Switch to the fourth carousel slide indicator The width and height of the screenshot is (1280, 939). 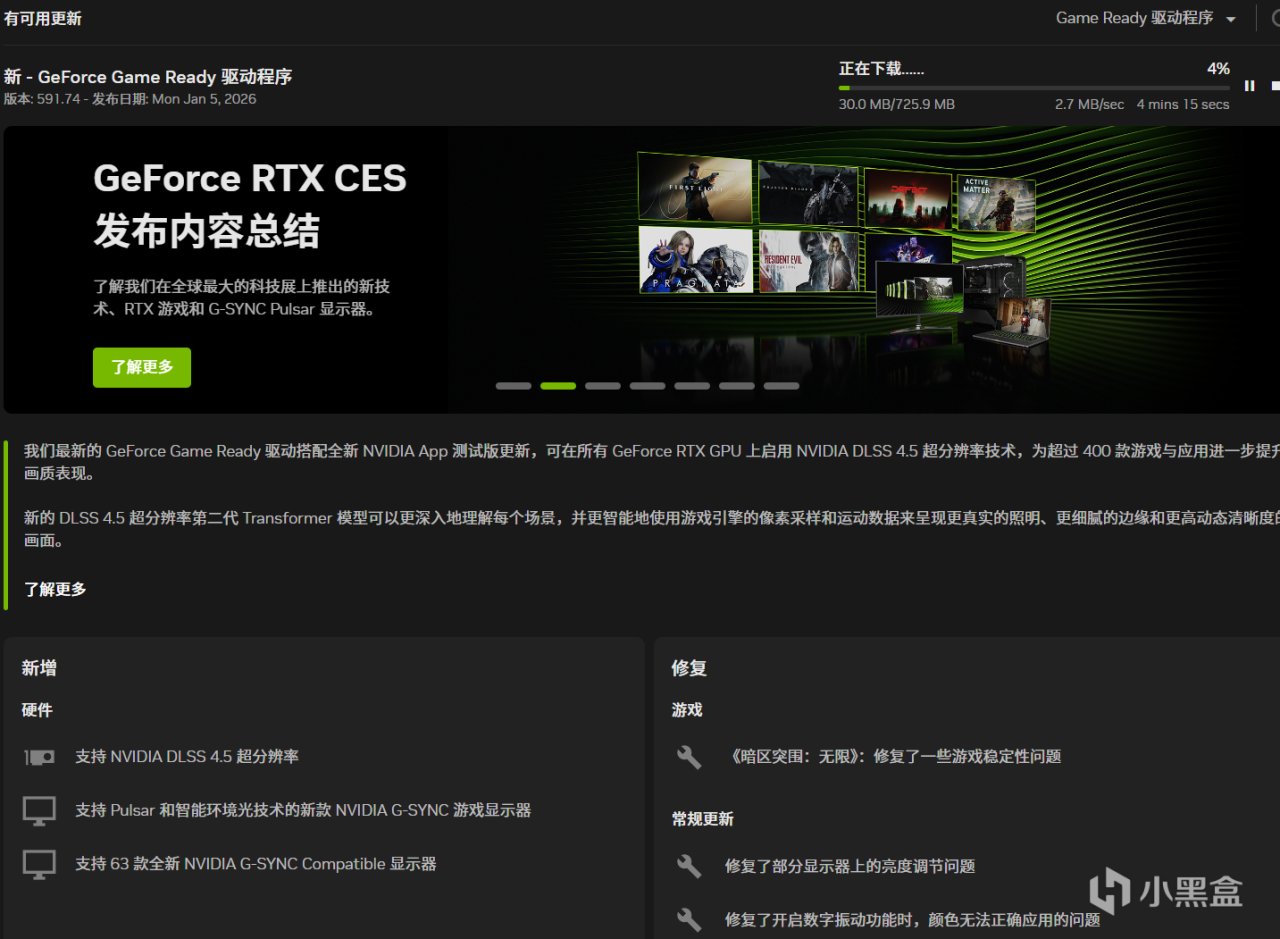pos(647,386)
